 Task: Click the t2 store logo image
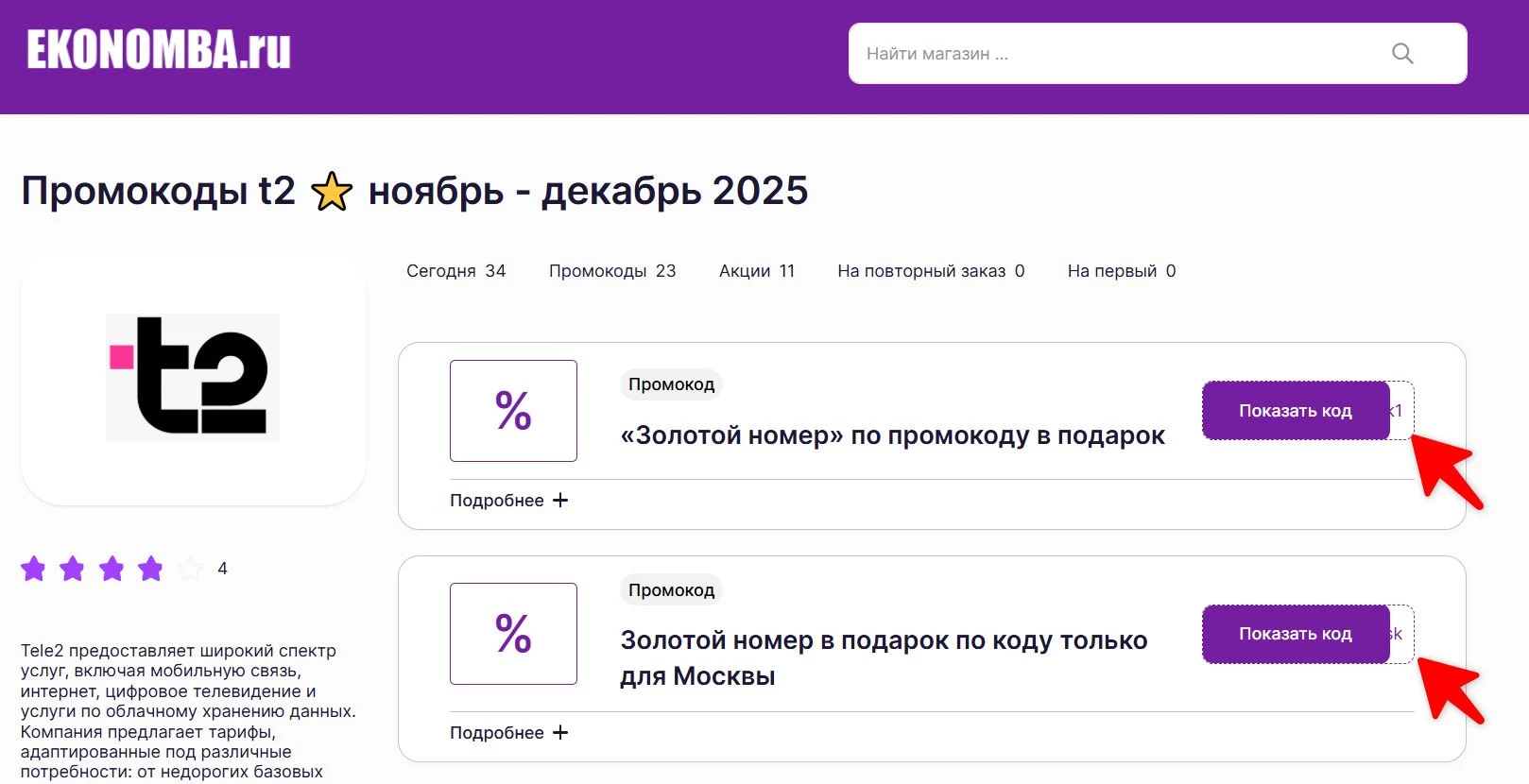[x=193, y=377]
